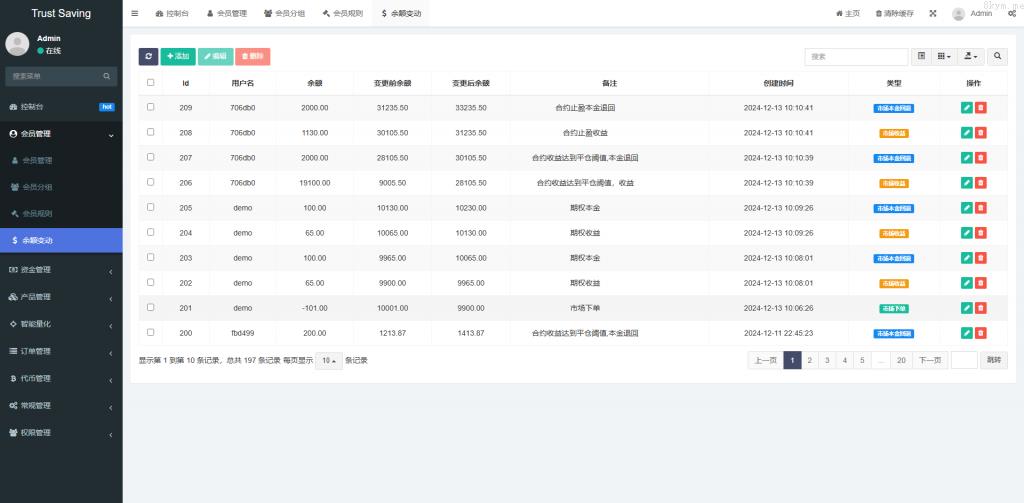Click the green edit icon for row 209
Image resolution: width=1024 pixels, height=503 pixels.
coord(966,107)
